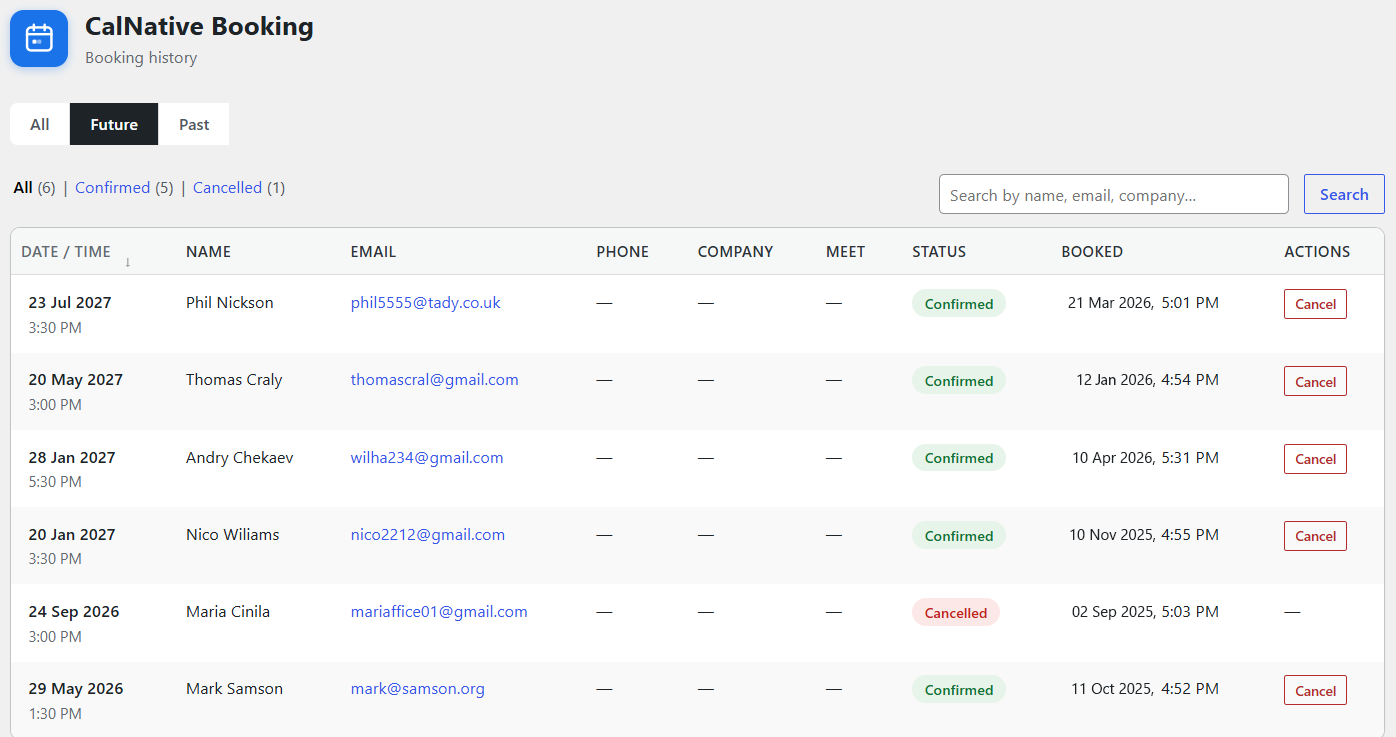Image resolution: width=1396 pixels, height=737 pixels.
Task: Cancel Andry Chekaev's booking
Action: (1315, 459)
